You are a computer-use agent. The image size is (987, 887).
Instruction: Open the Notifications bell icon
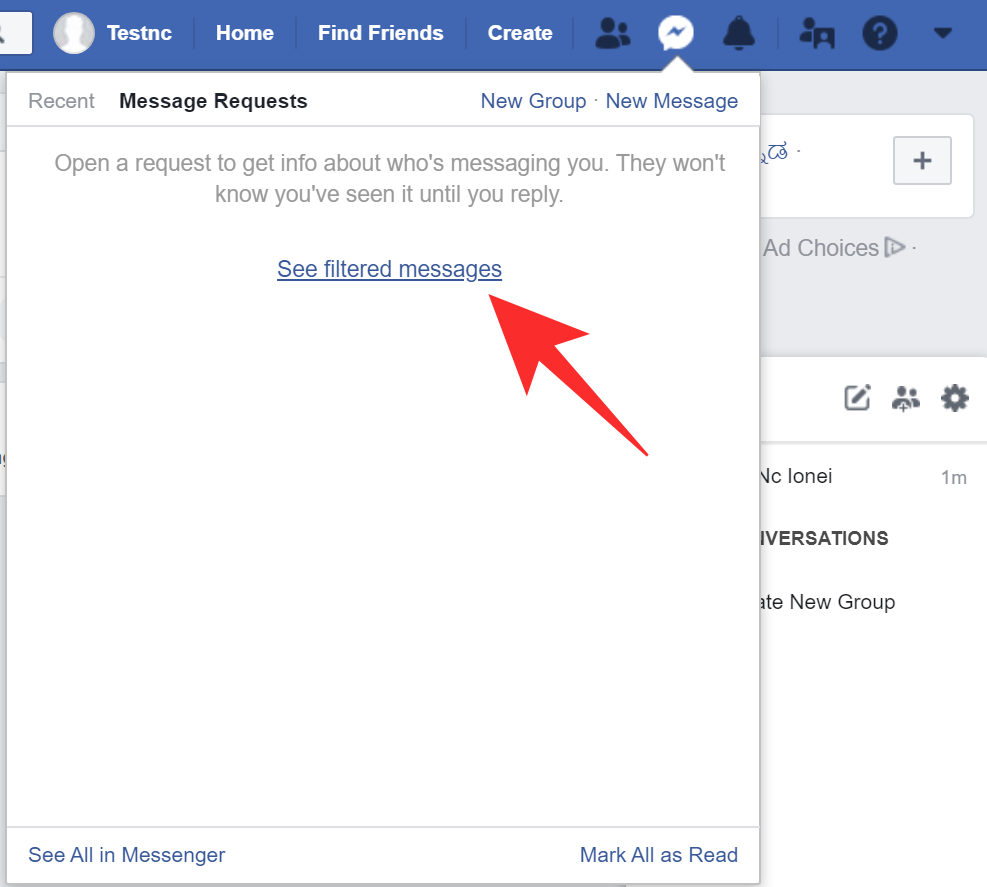point(738,33)
